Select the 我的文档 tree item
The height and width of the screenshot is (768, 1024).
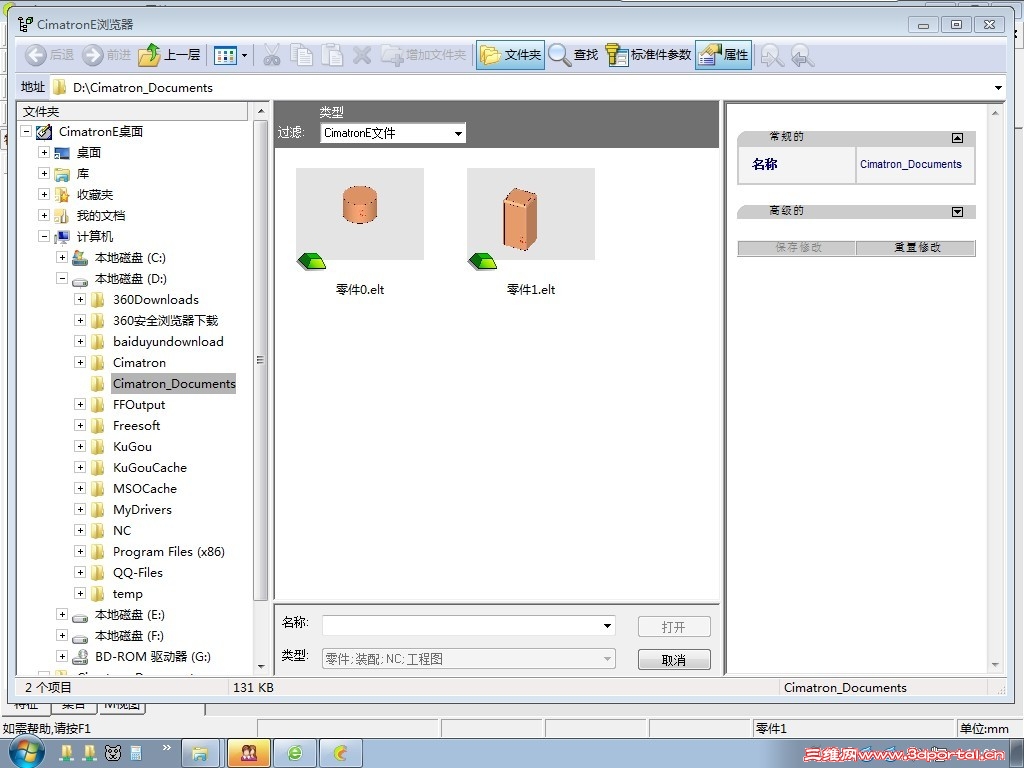(101, 216)
